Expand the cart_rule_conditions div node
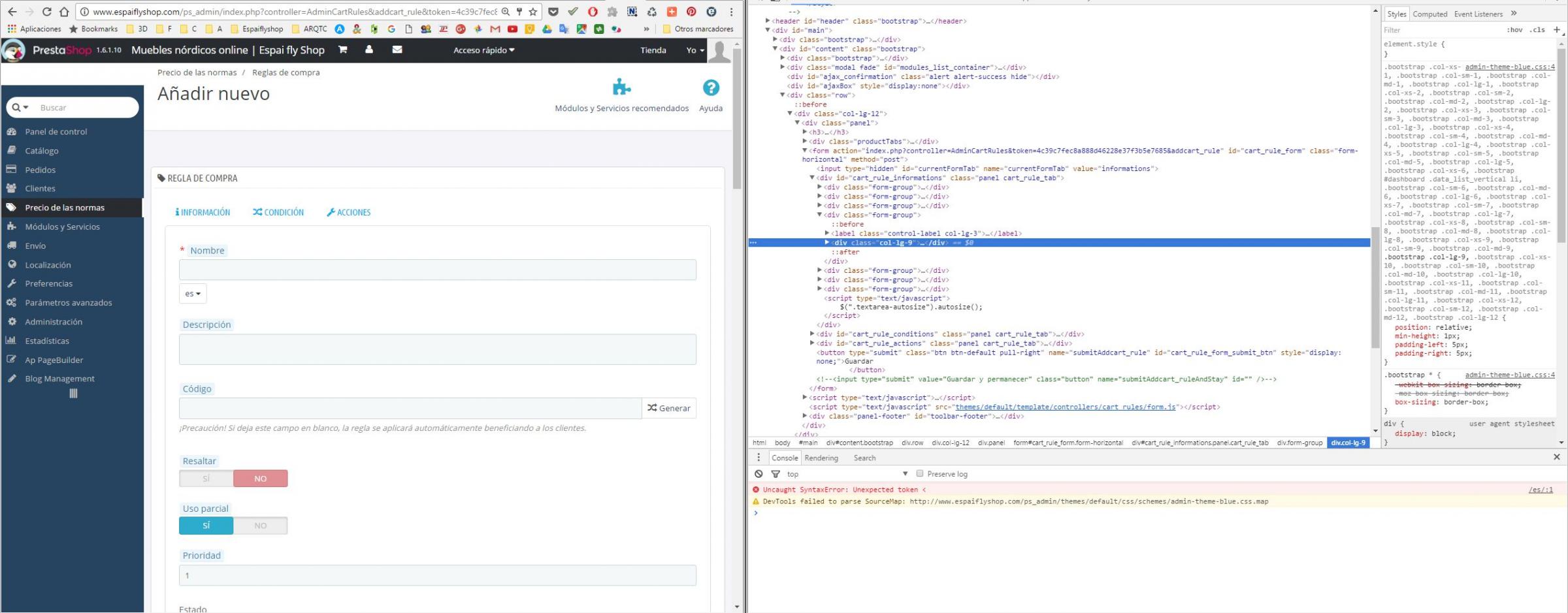Viewport: 1568px width, 613px height. 812,334
